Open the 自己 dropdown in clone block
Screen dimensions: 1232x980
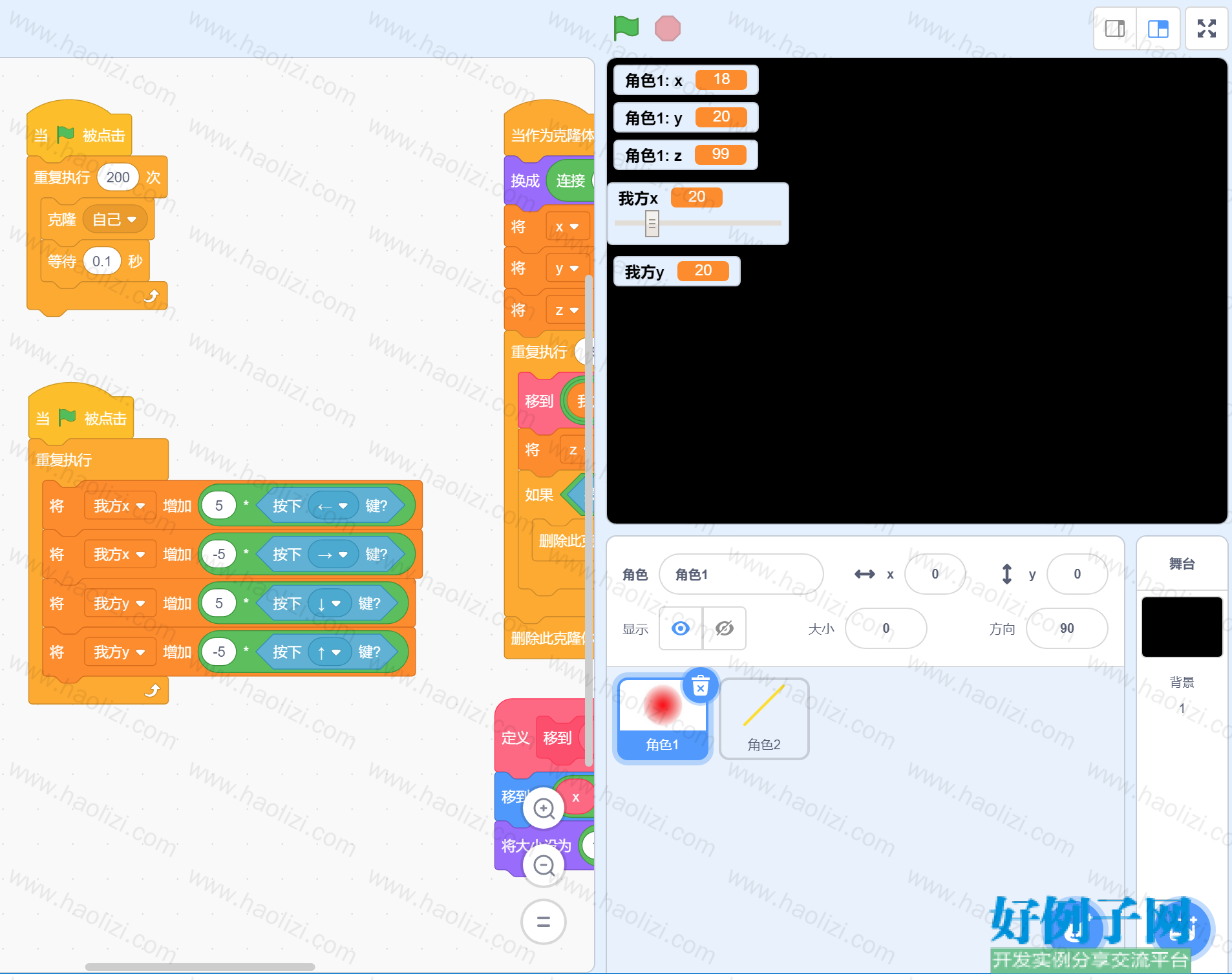(114, 220)
